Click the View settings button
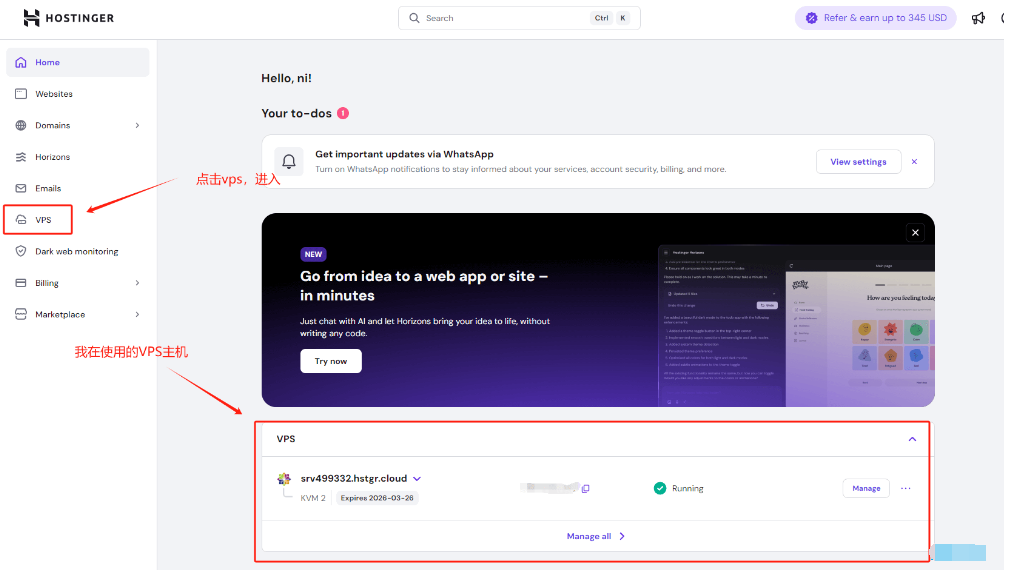The width and height of the screenshot is (1009, 570). (x=858, y=162)
